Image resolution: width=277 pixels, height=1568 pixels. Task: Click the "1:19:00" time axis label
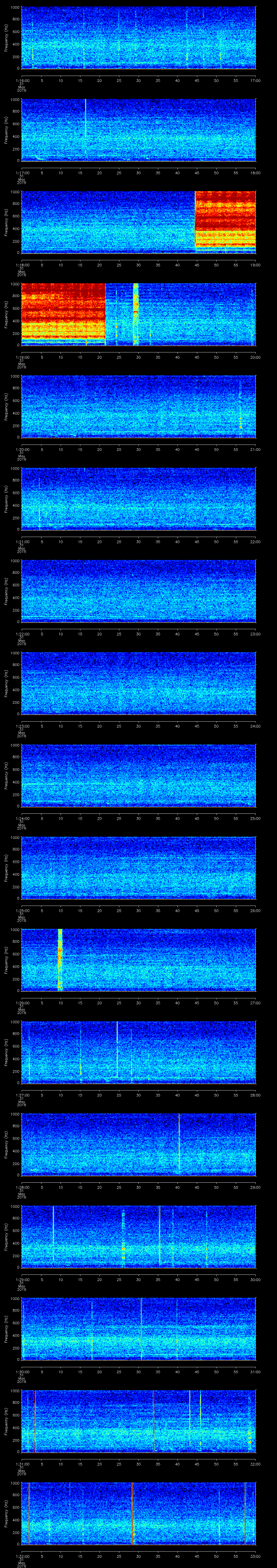click(x=22, y=357)
